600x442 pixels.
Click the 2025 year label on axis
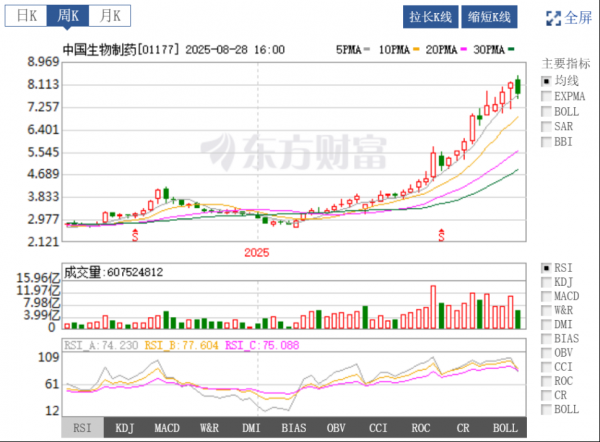(x=257, y=253)
